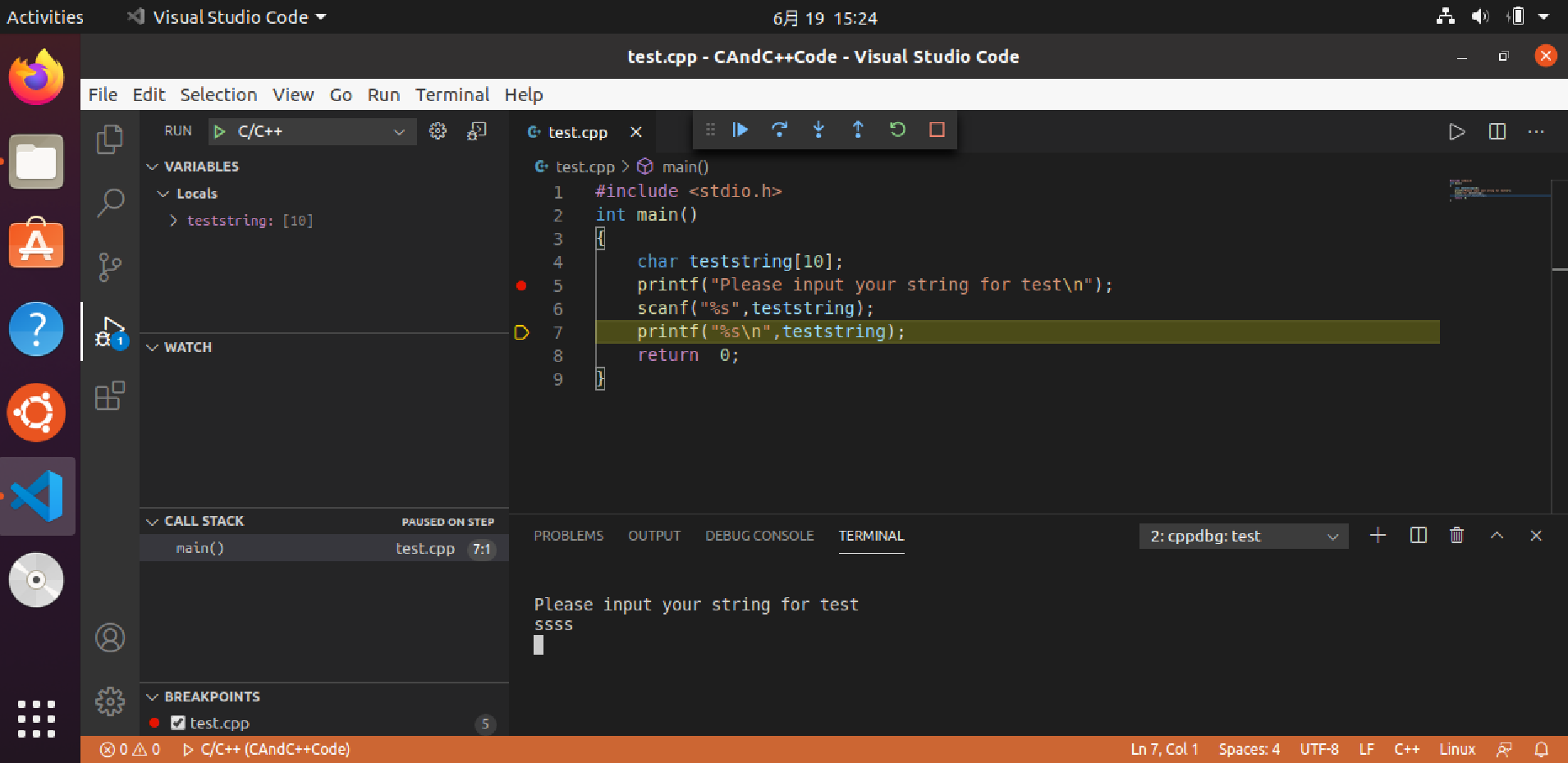Viewport: 1568px width, 763px height.
Task: Click C++ language mode in status bar
Action: point(1407,749)
